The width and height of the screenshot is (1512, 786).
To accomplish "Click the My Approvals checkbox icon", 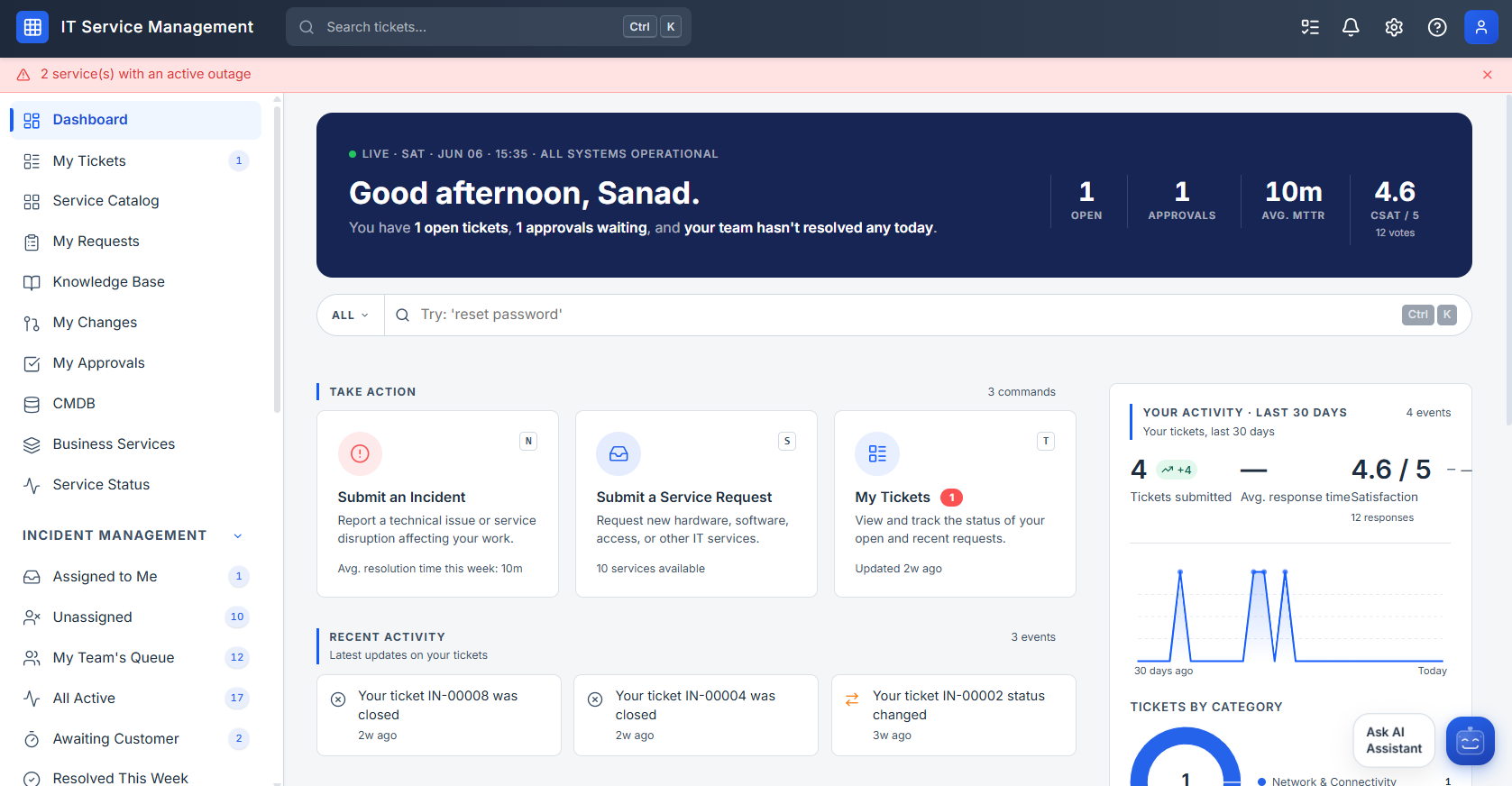I will 32,363.
